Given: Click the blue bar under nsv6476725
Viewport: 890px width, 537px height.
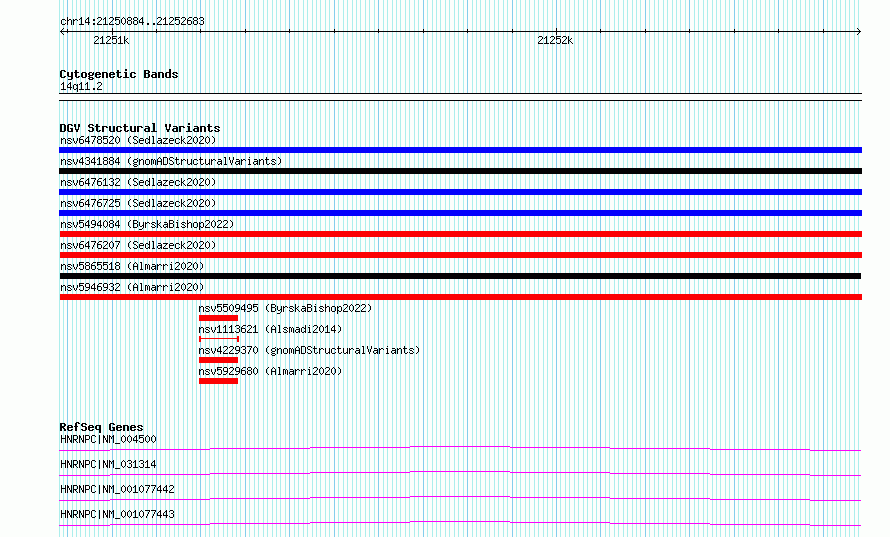Looking at the screenshot, I should click(x=460, y=213).
